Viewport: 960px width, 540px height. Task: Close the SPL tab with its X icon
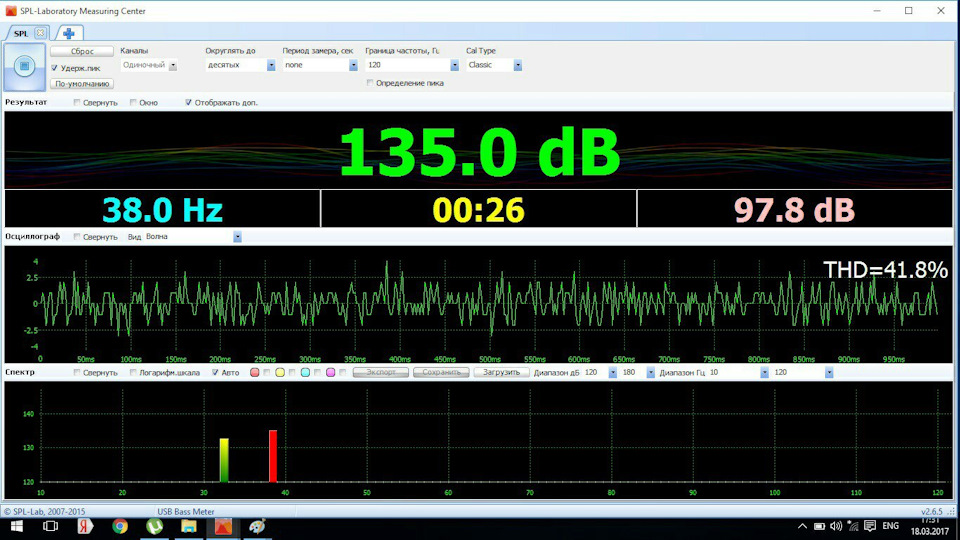pyautogui.click(x=40, y=33)
